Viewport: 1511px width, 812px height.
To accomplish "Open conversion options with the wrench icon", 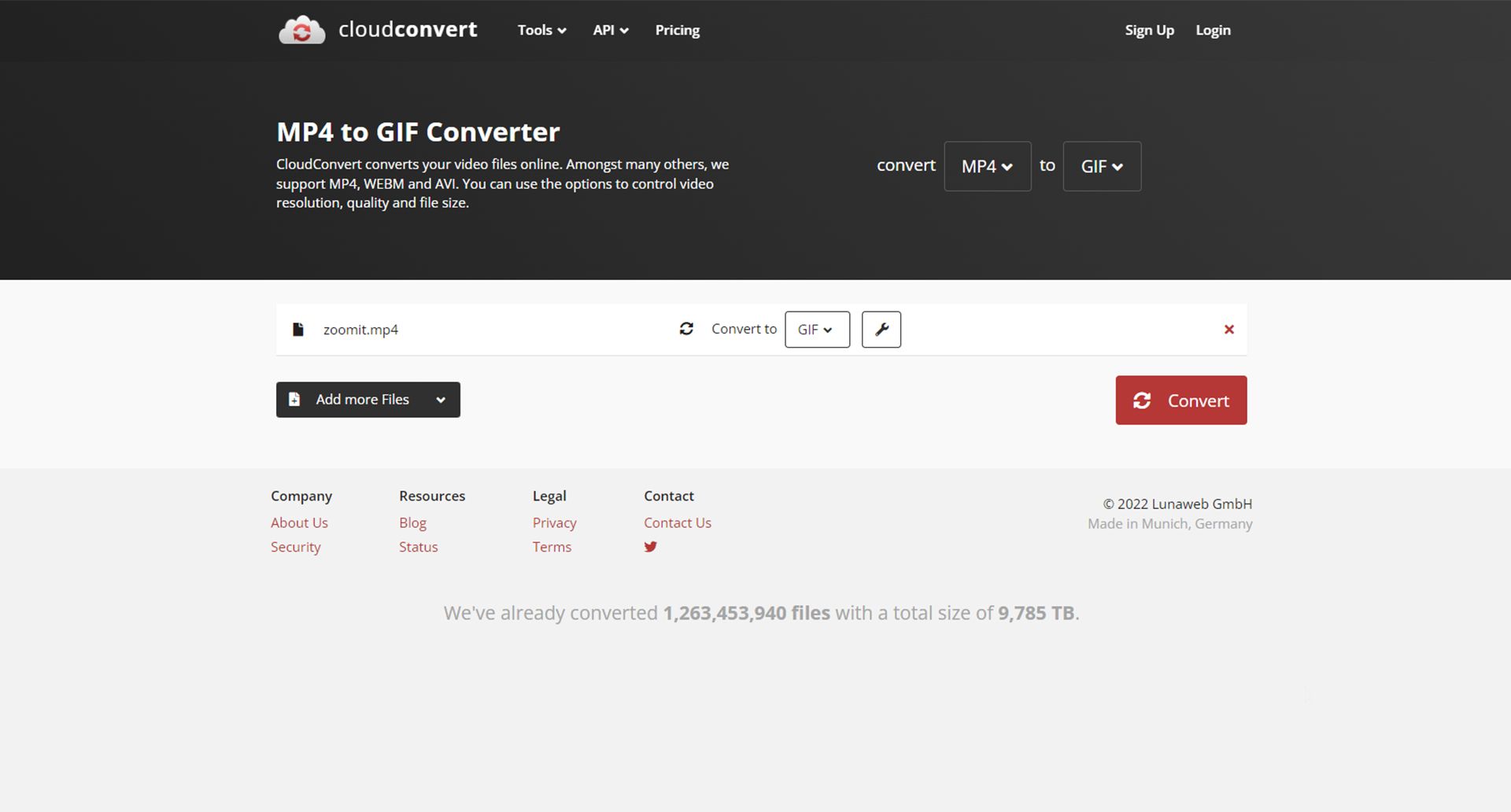I will click(x=881, y=330).
